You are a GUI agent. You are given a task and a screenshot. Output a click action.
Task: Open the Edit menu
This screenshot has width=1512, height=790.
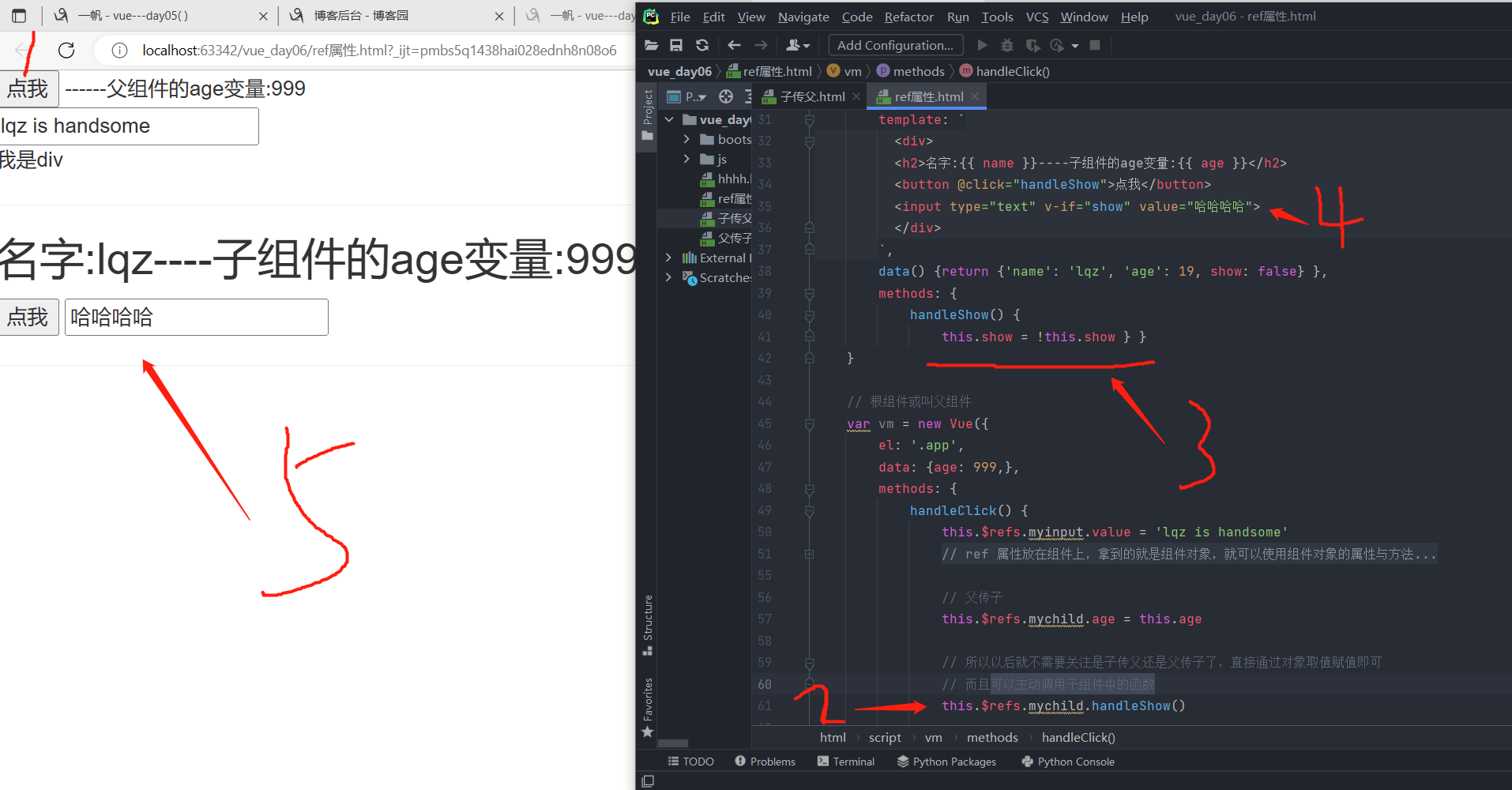[714, 17]
